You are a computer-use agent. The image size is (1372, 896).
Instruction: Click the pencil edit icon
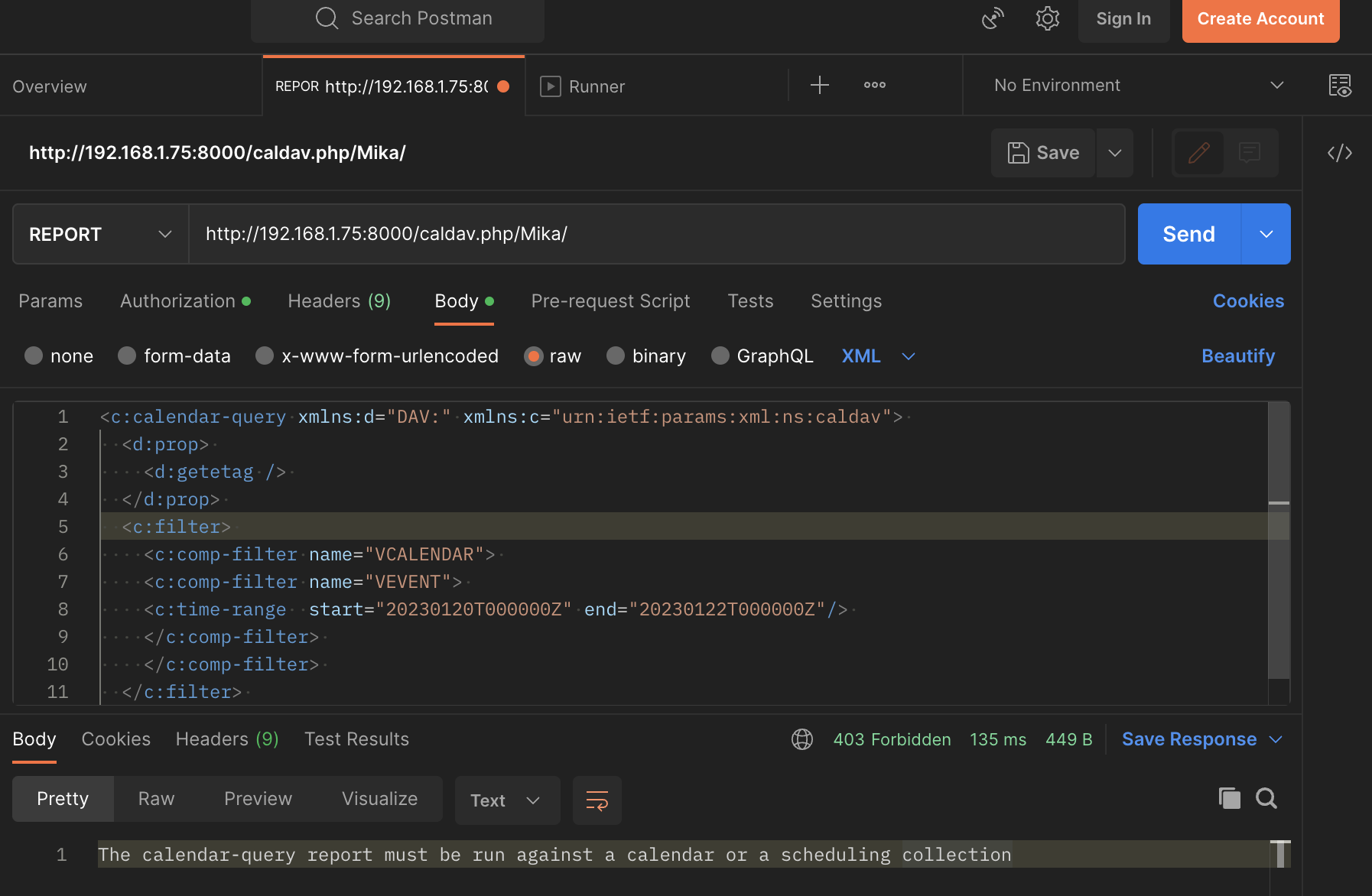pyautogui.click(x=1198, y=153)
